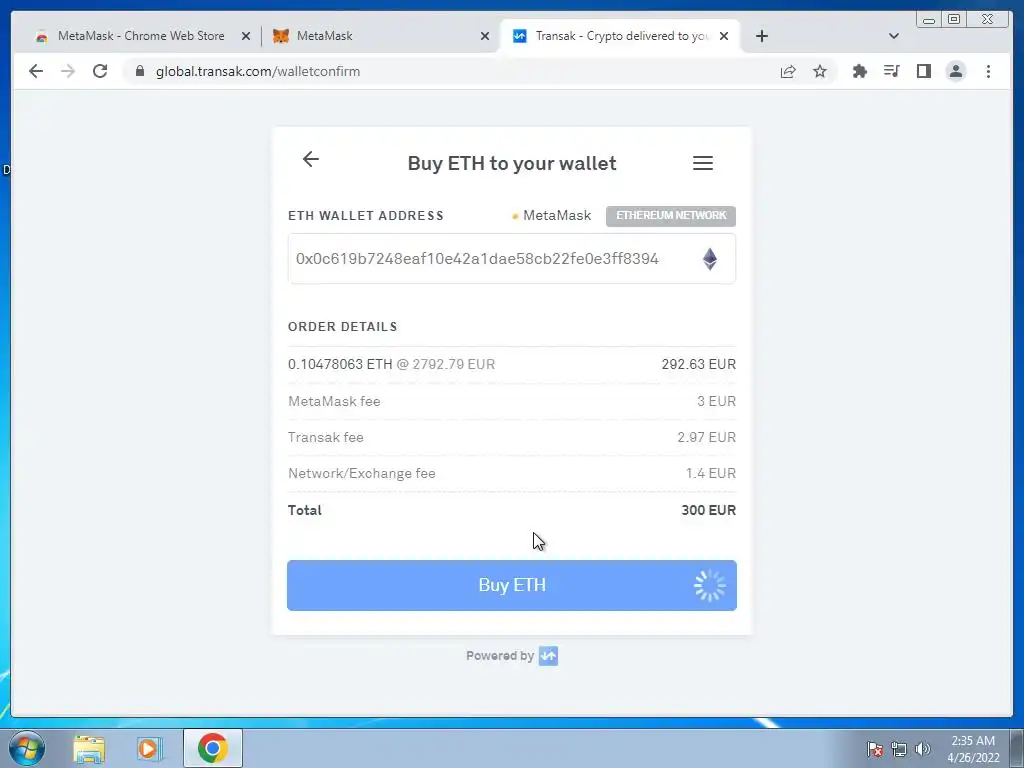Click the ETH wallet address field
Screen dimensions: 1024x768
pyautogui.click(x=512, y=259)
